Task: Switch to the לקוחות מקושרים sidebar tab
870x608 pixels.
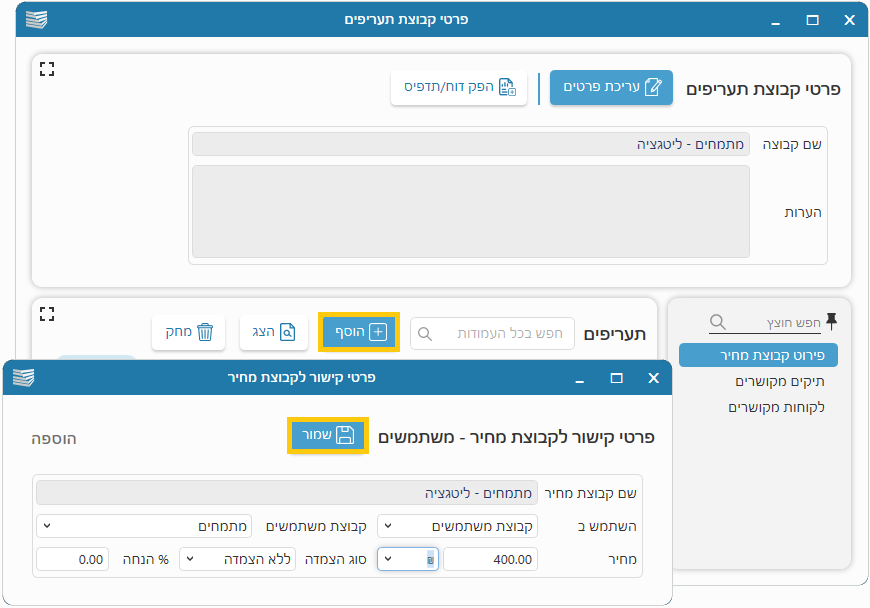Action: click(776, 407)
